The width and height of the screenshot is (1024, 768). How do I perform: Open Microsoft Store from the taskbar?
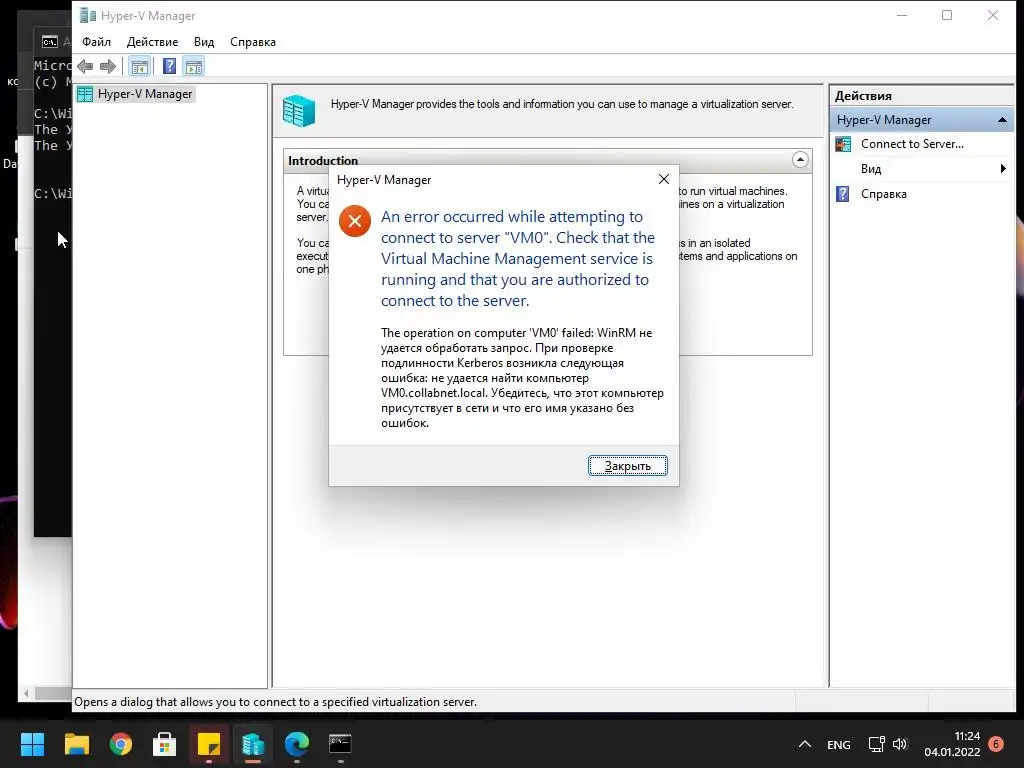(x=165, y=744)
